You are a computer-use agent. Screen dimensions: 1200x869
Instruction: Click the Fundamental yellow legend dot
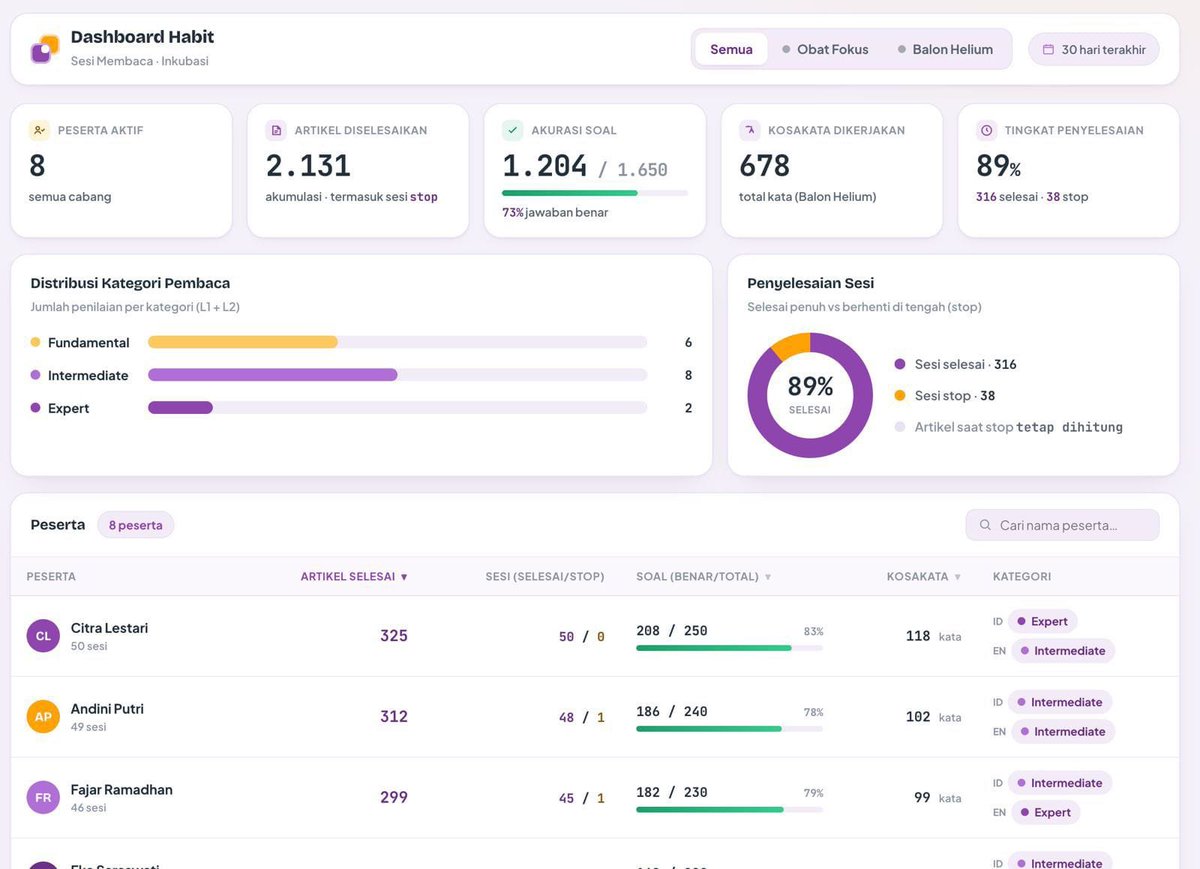[36, 342]
